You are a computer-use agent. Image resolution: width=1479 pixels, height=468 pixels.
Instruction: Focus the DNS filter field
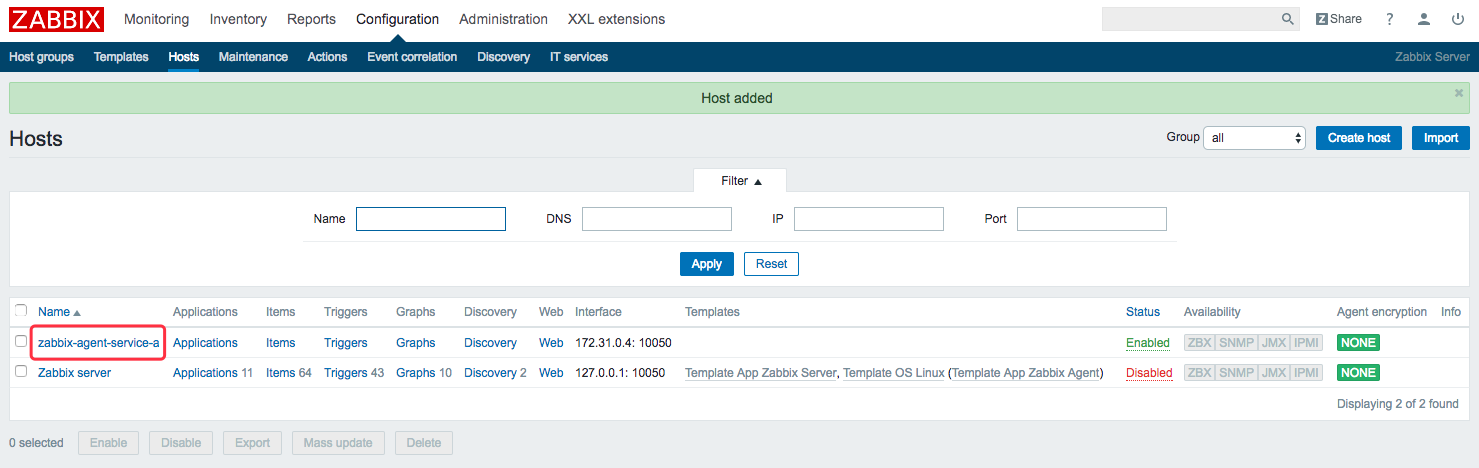[657, 219]
